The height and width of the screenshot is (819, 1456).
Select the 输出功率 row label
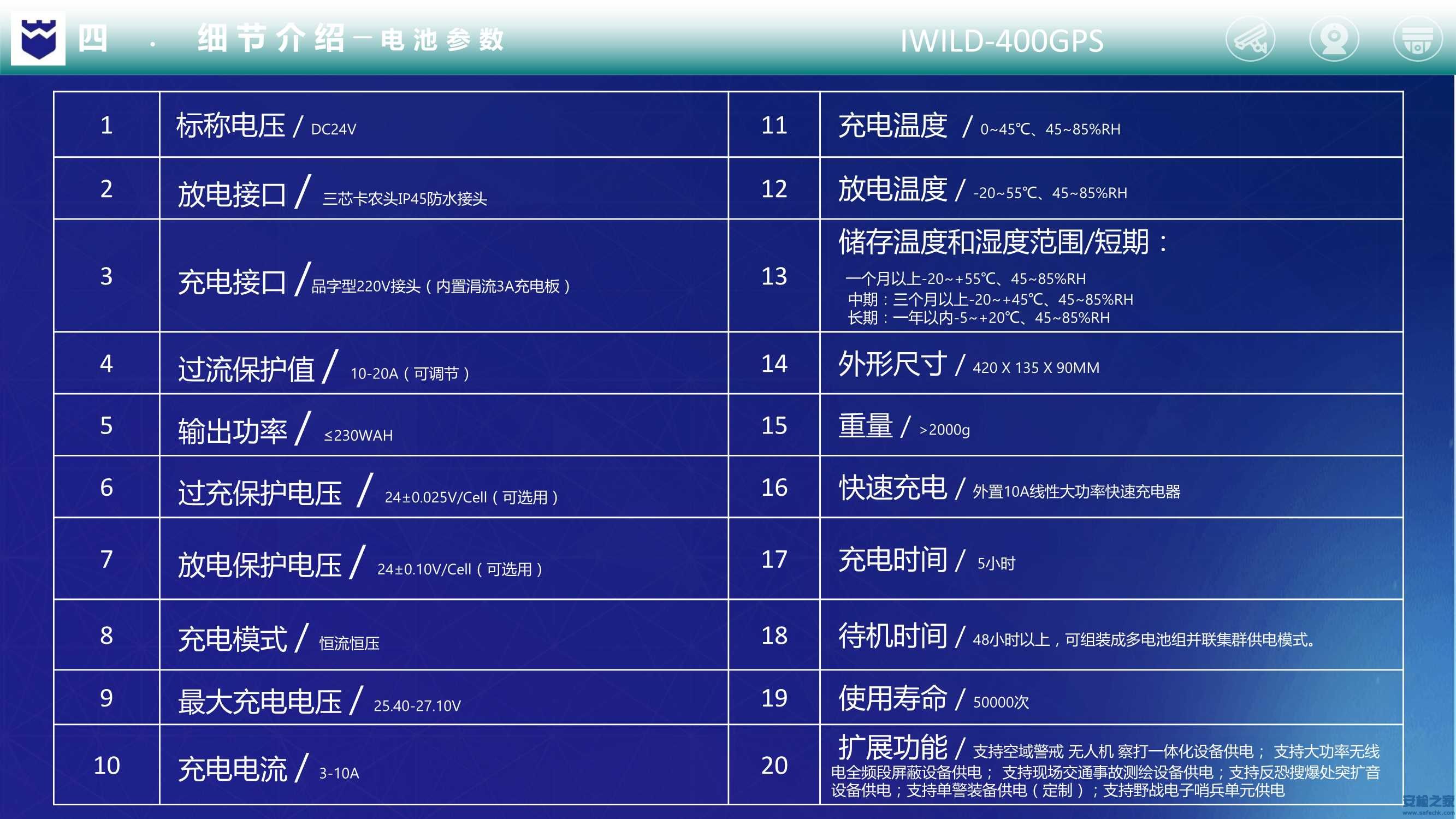(x=232, y=432)
